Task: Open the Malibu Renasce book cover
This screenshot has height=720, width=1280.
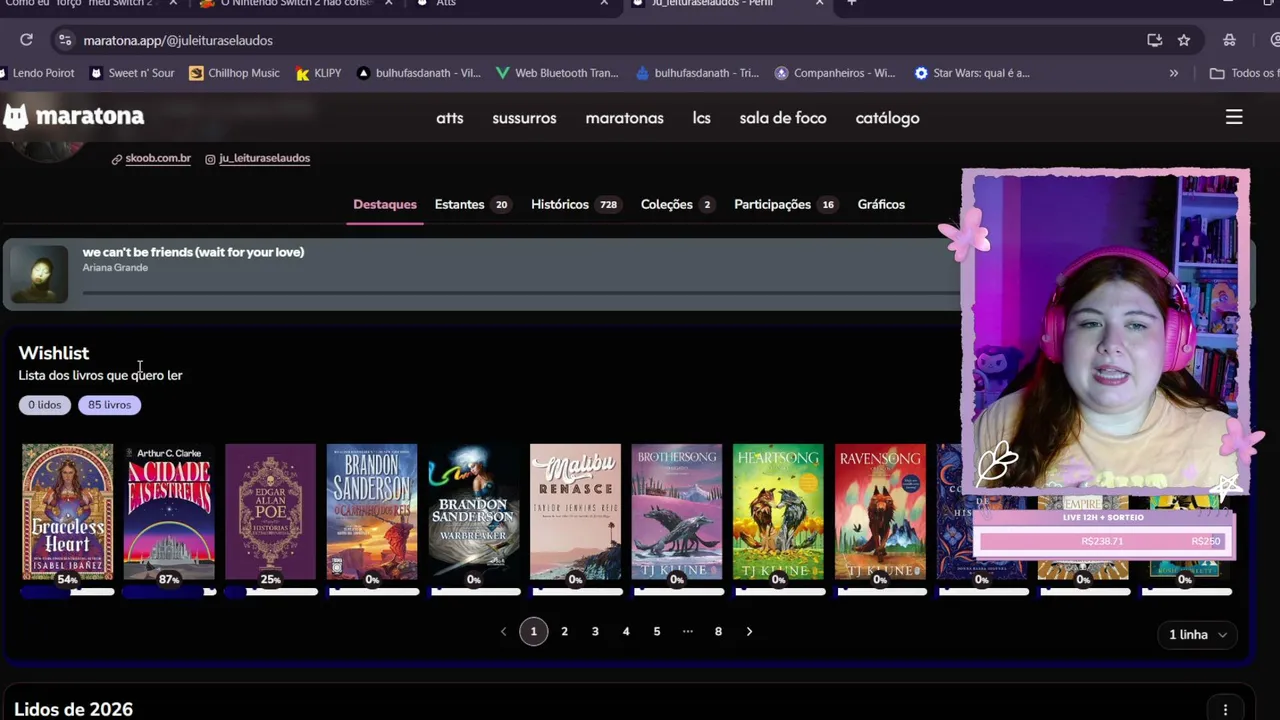Action: click(575, 511)
